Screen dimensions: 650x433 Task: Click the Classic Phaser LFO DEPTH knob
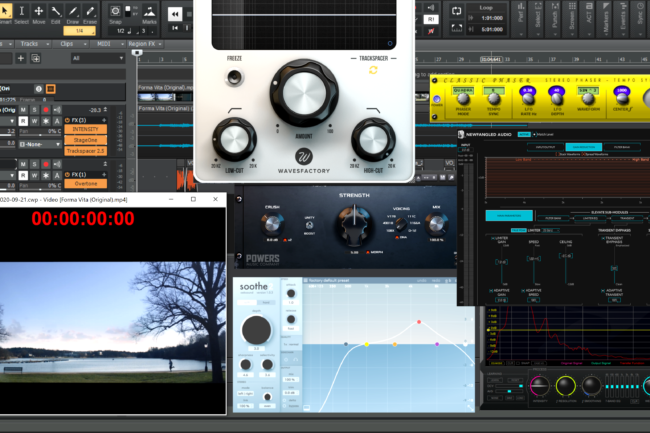pyautogui.click(x=556, y=99)
